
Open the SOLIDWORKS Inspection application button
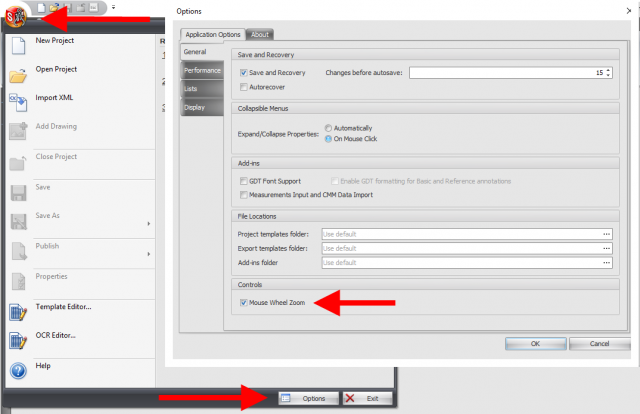16,17
